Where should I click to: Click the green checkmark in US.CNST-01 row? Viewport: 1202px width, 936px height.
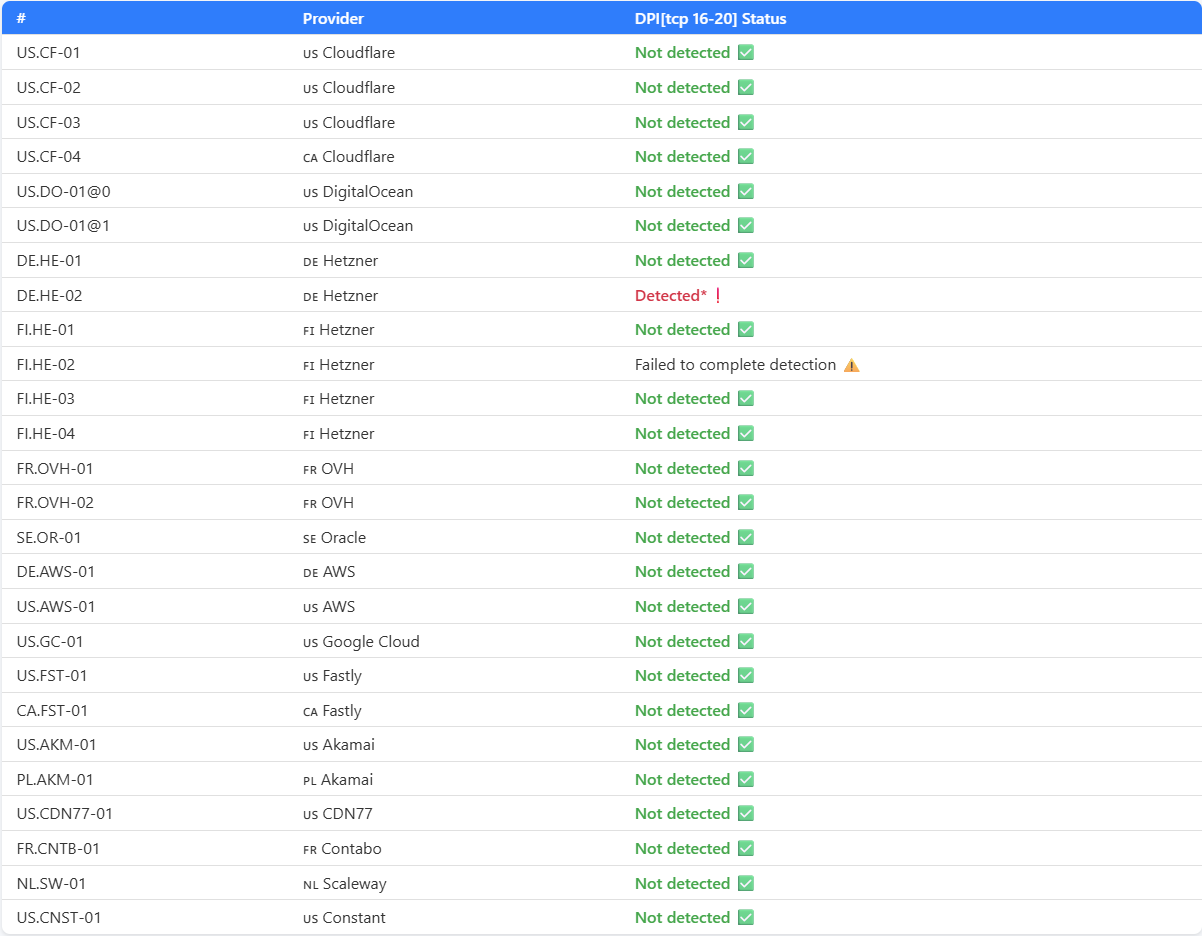coord(745,918)
